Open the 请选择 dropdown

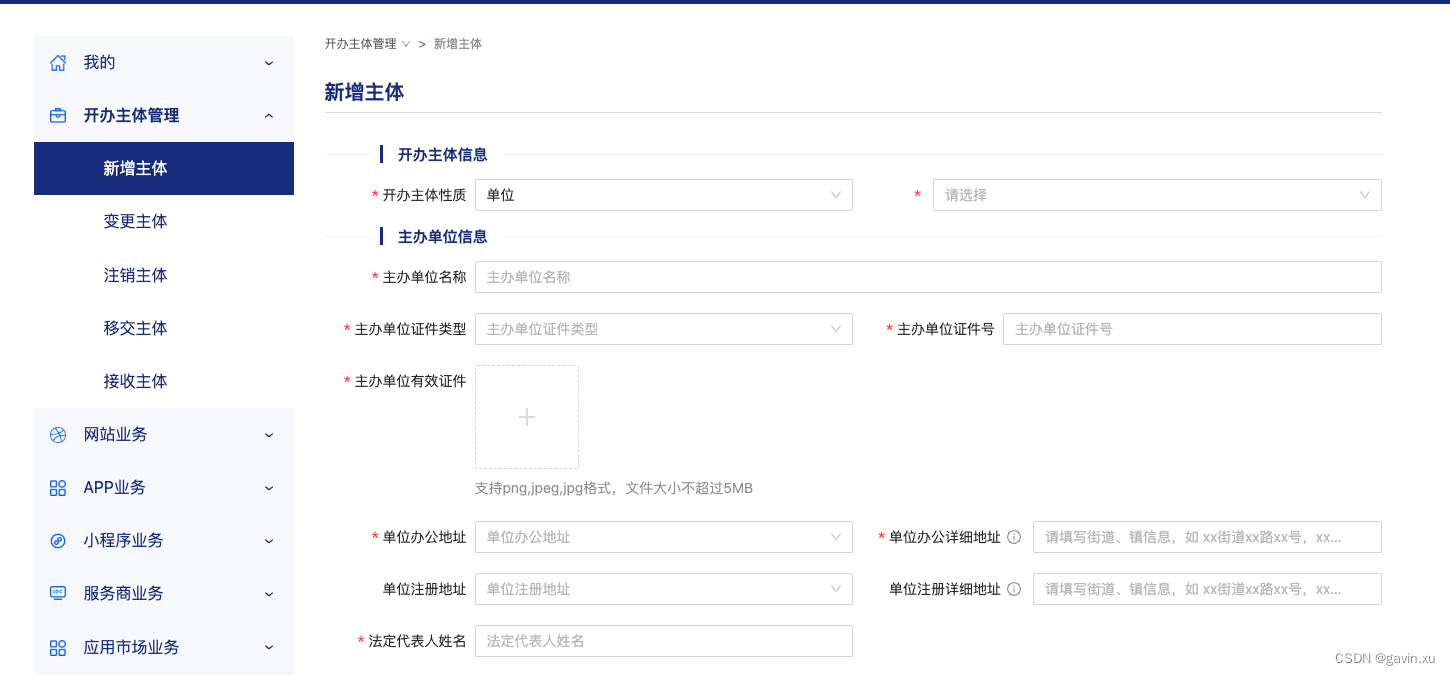[x=1157, y=195]
